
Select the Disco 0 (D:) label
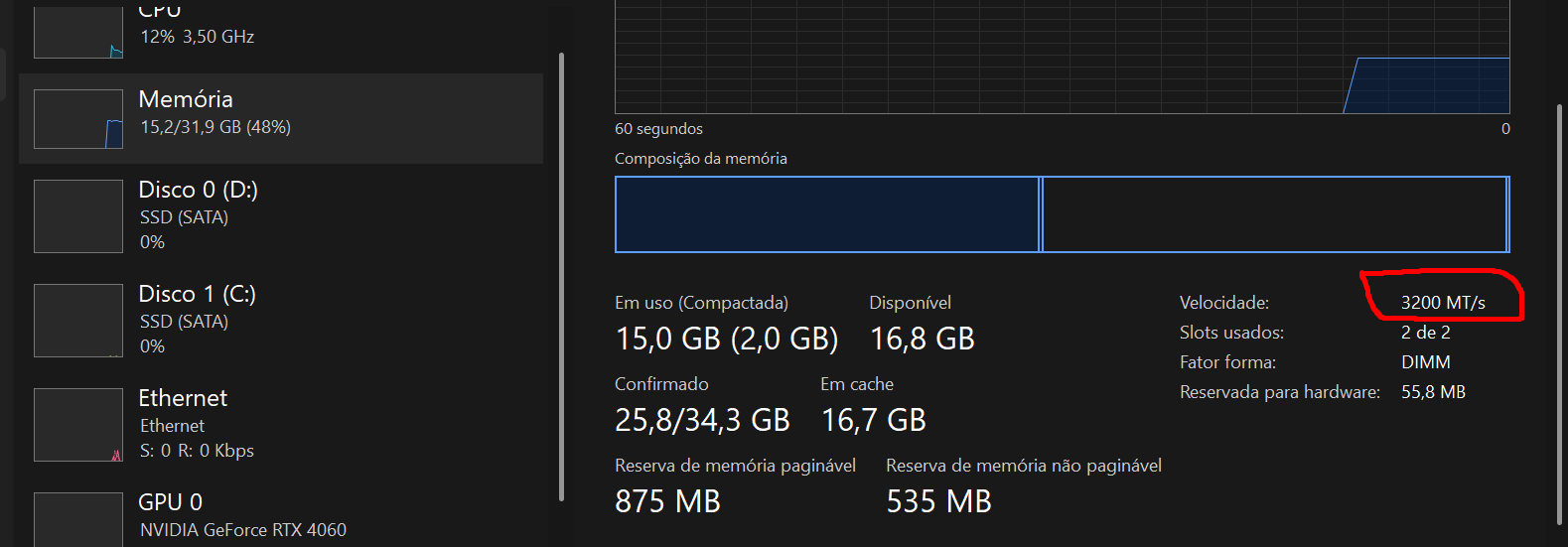point(198,190)
